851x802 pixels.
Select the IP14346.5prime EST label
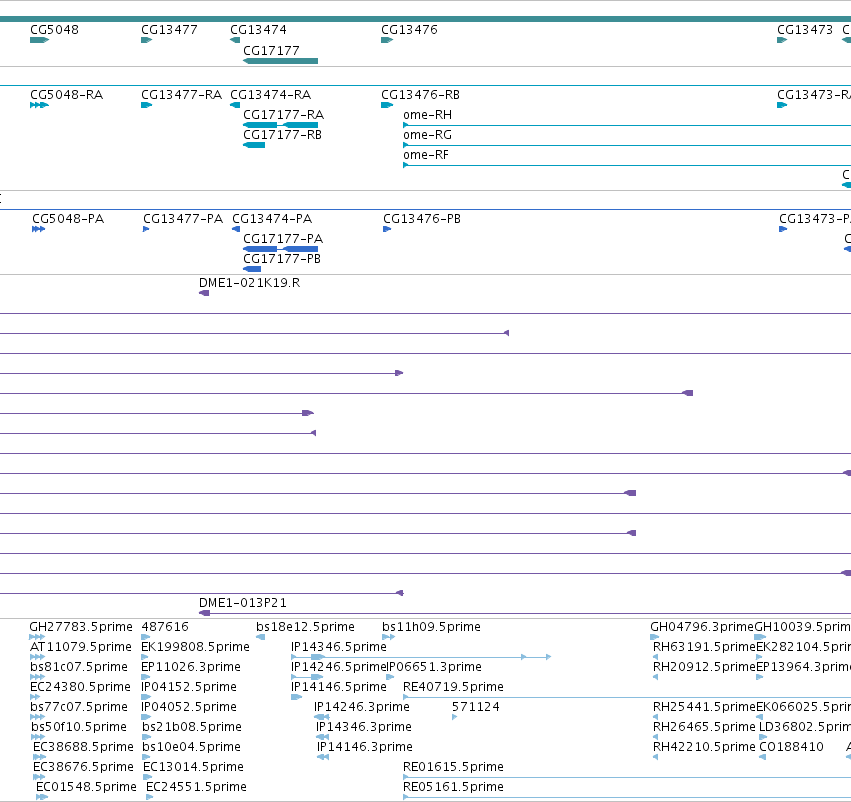pos(339,647)
